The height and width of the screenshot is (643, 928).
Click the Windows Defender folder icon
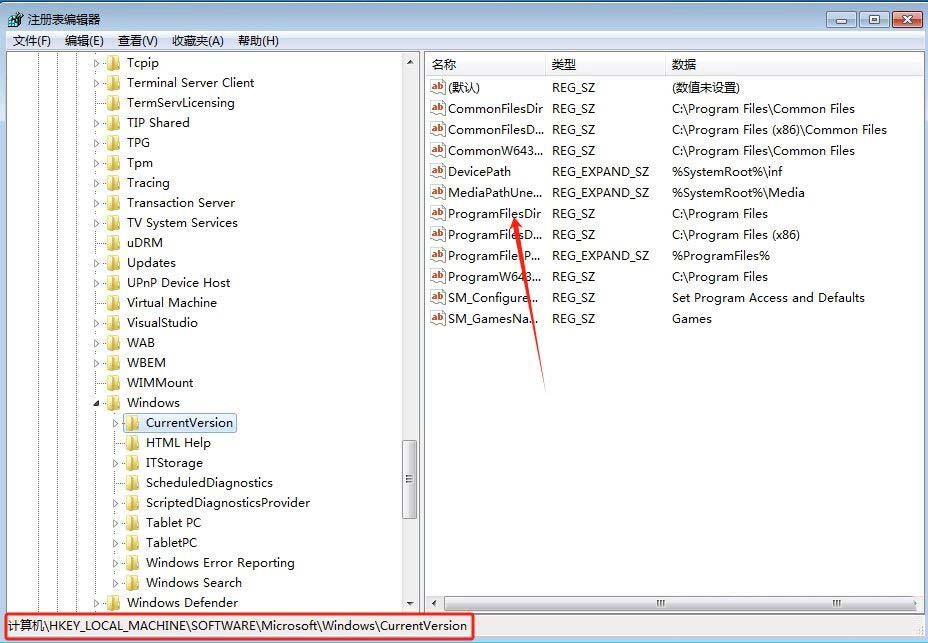[113, 603]
